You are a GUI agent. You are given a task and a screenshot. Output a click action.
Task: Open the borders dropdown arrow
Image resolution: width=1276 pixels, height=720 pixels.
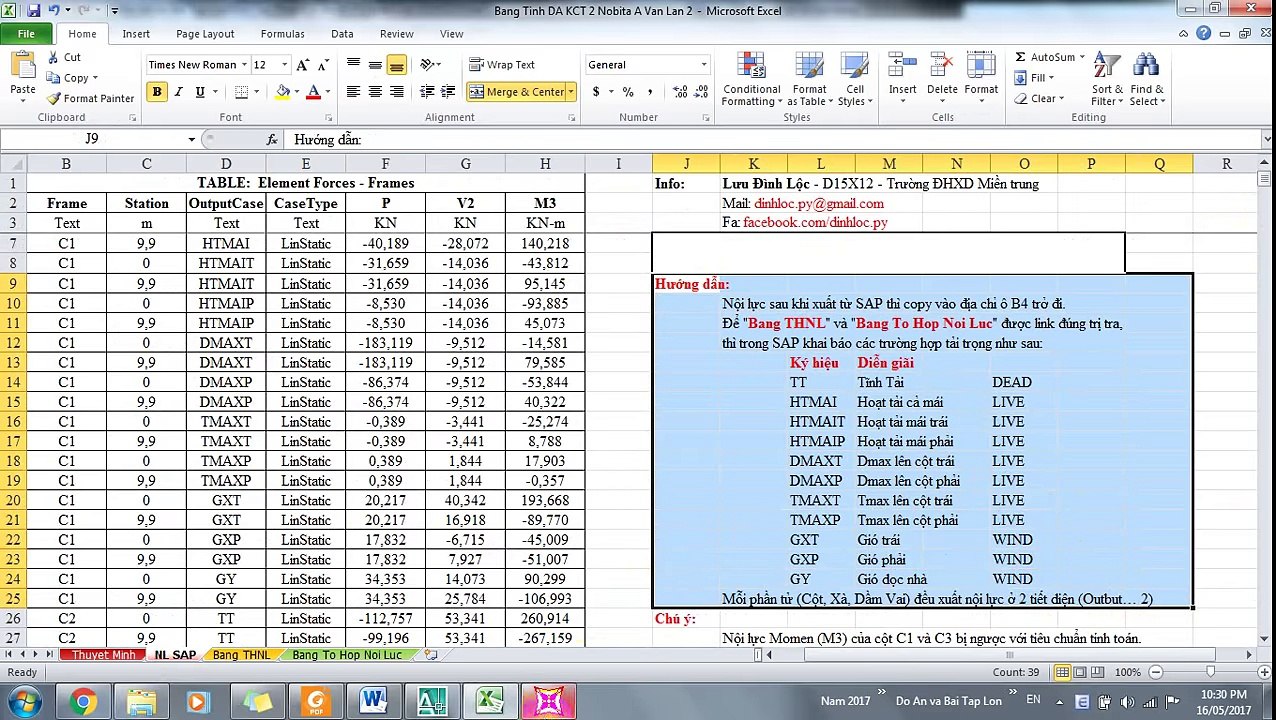[255, 92]
